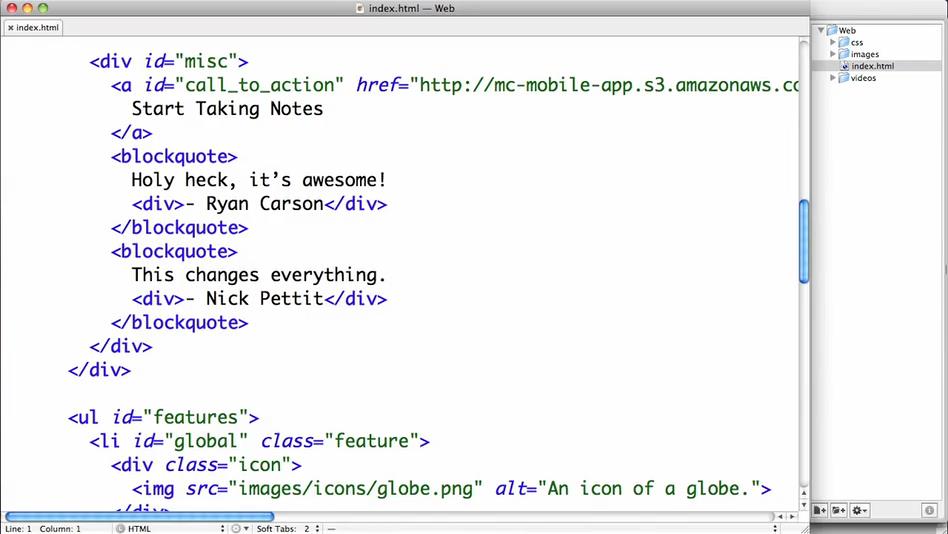
Task: Click the "call_to_action" attribute value
Action: [259, 85]
